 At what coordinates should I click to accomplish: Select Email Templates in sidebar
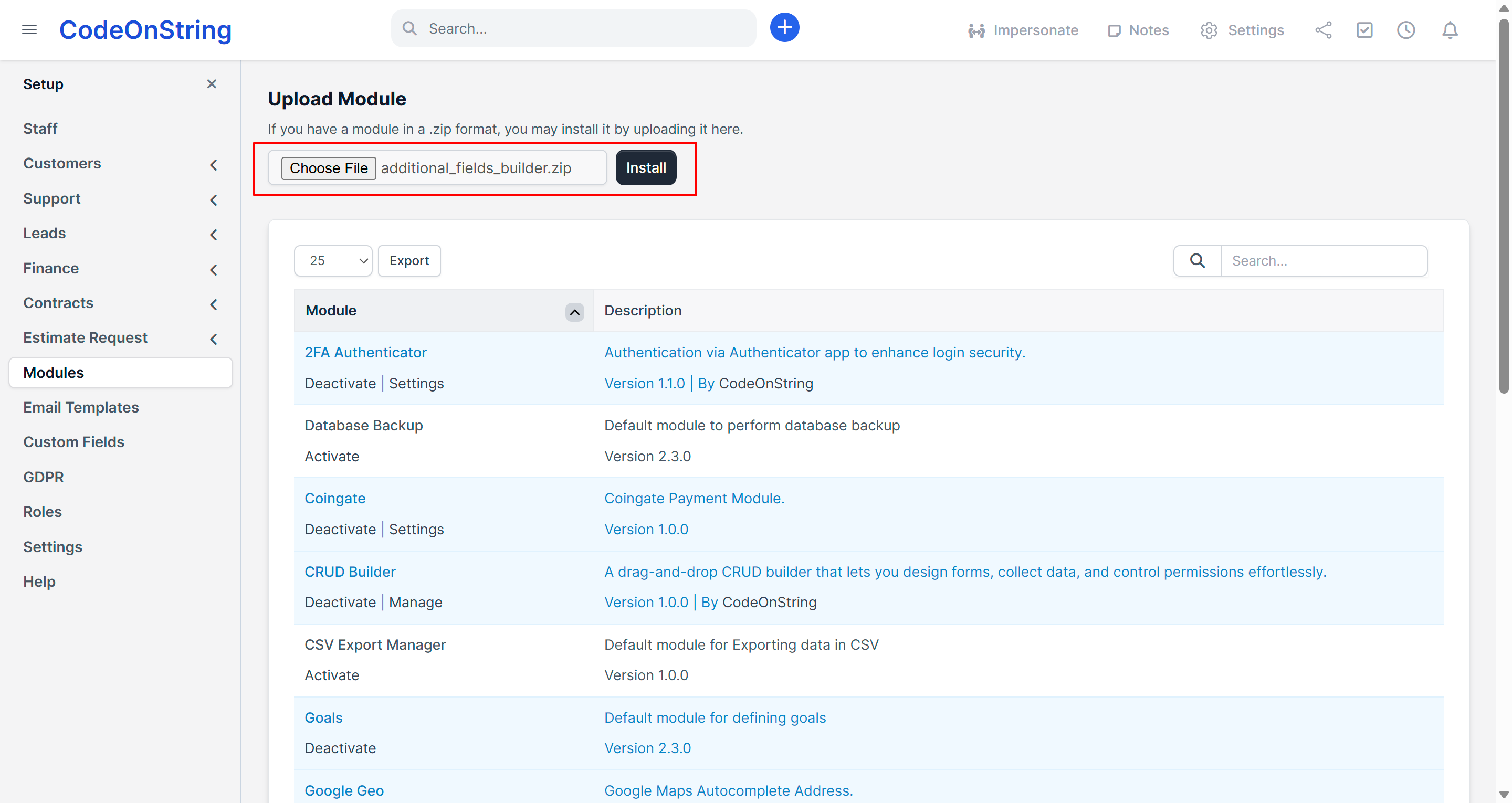[81, 407]
